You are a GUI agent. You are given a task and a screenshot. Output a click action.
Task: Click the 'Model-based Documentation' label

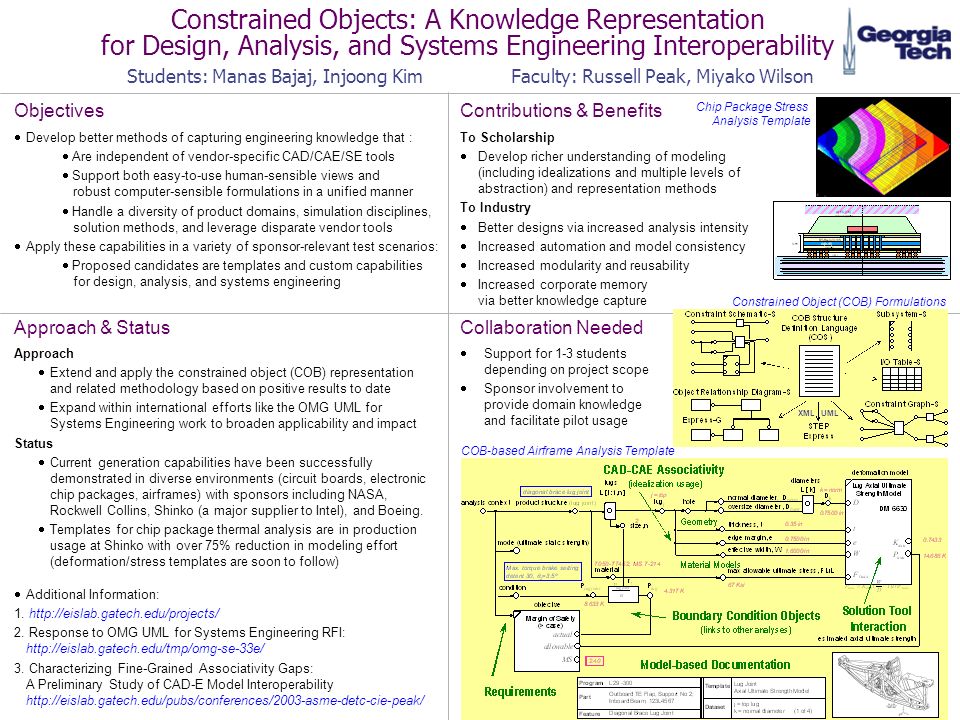tap(715, 664)
